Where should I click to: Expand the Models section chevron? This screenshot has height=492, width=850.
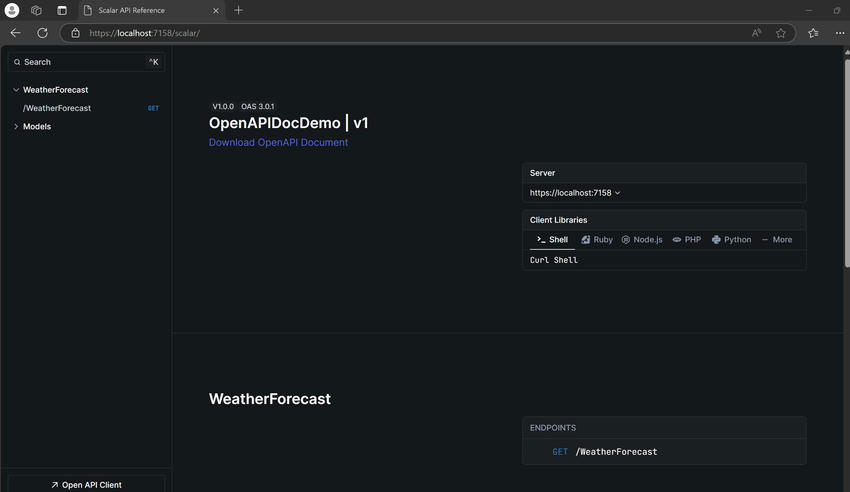(x=16, y=126)
